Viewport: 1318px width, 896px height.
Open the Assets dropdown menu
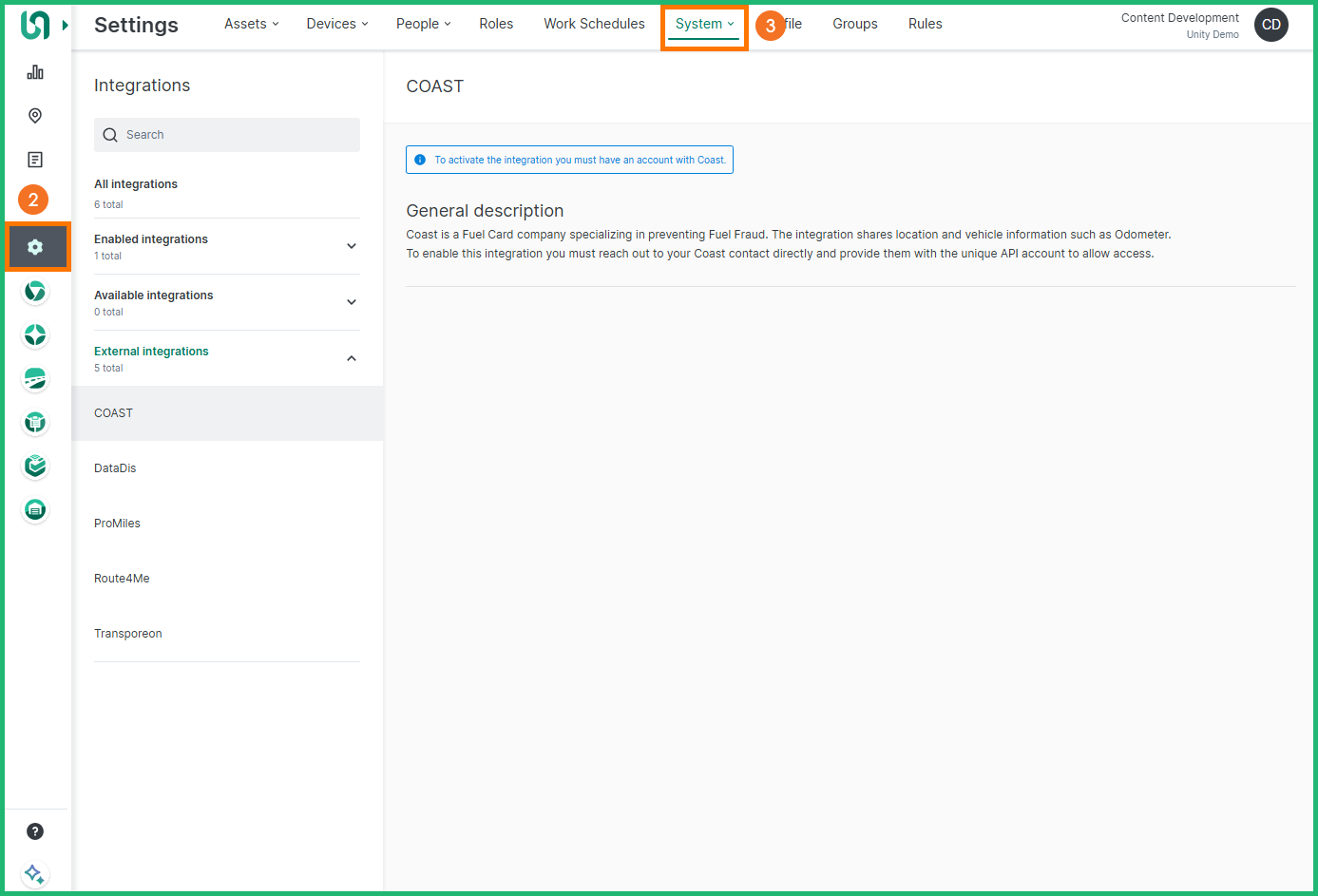(x=251, y=24)
